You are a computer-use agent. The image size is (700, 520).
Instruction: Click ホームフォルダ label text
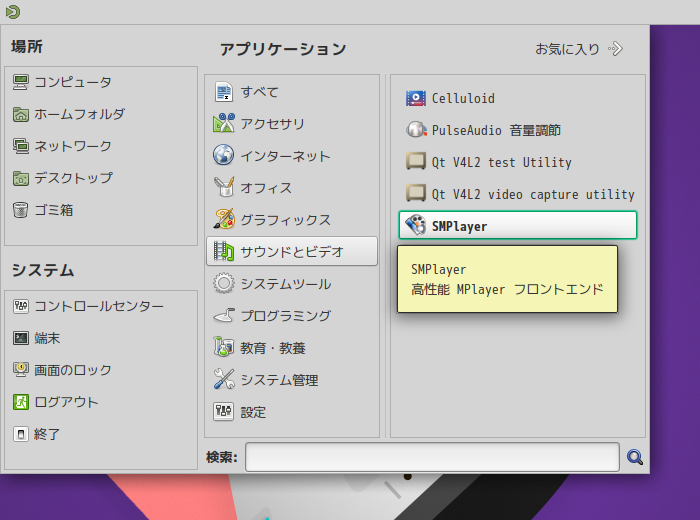coord(79,114)
